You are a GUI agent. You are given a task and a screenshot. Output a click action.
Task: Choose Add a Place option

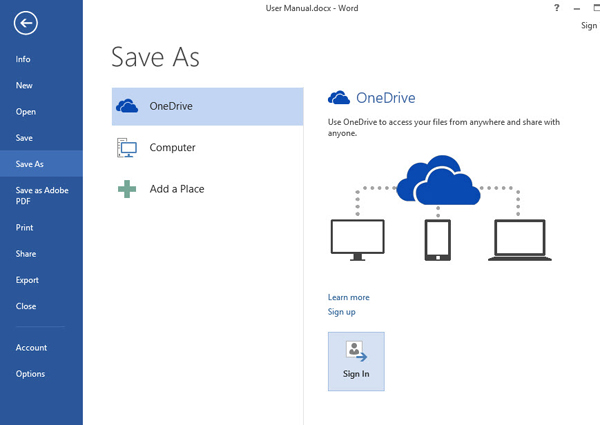[207, 189]
